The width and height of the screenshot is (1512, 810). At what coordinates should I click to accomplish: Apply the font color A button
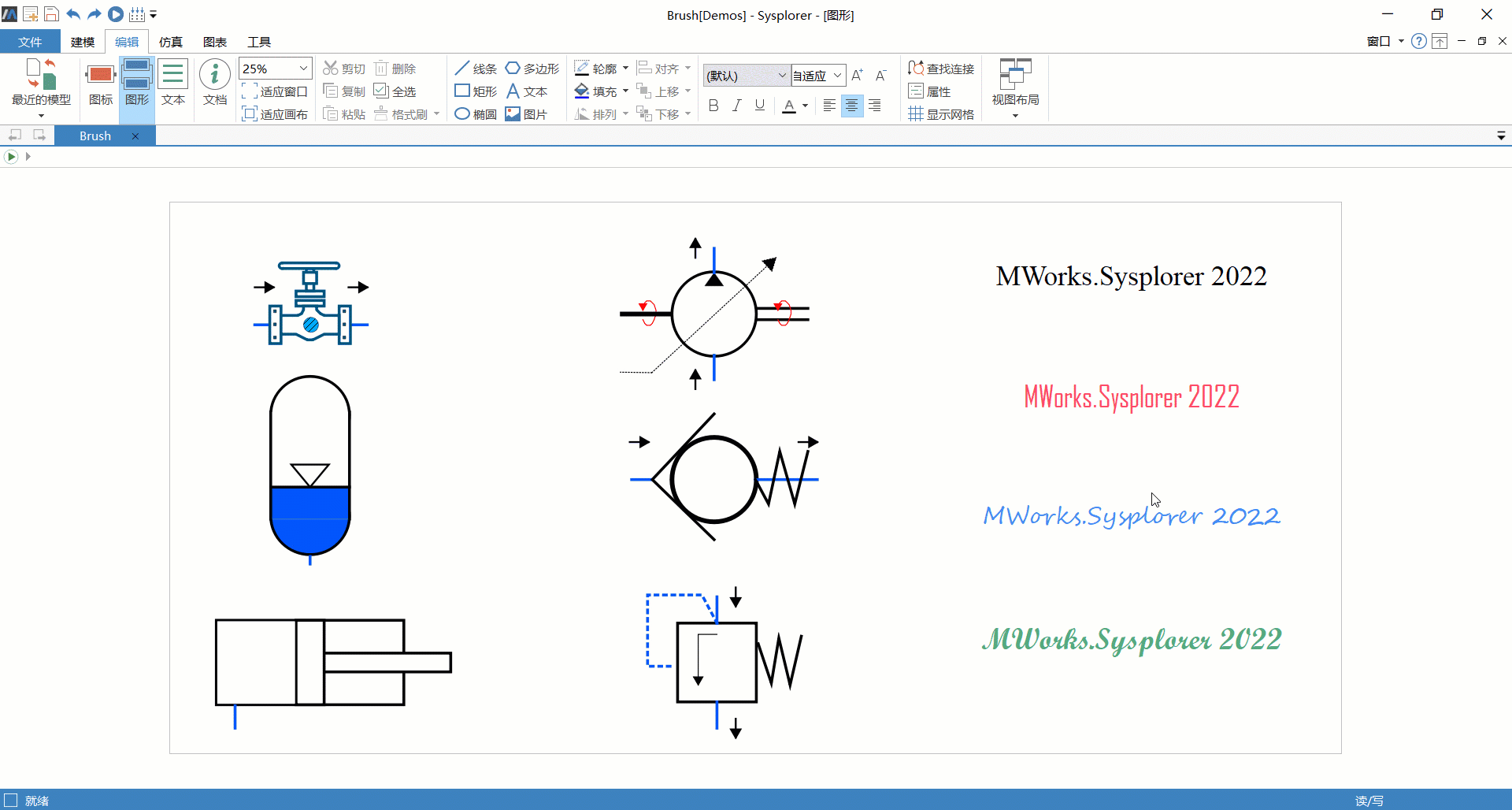click(x=789, y=106)
